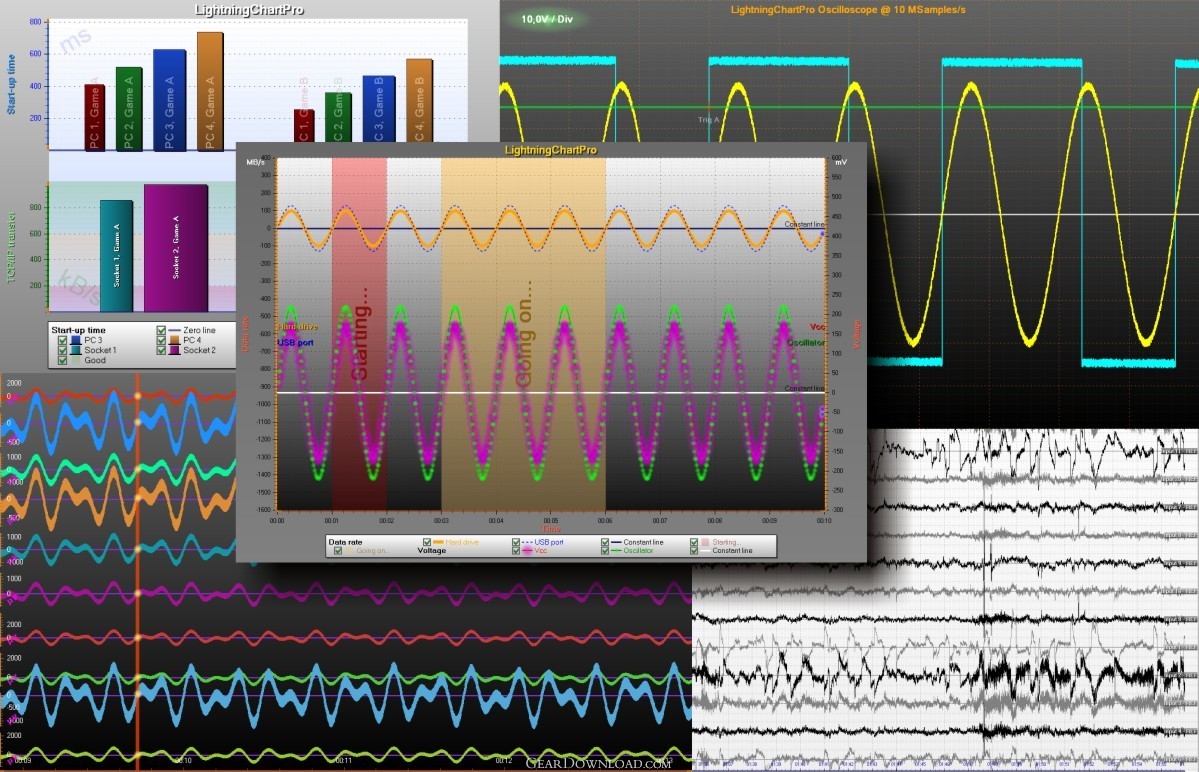Click the ms unit watermark label in the bar chart
1199x772 pixels.
click(x=76, y=40)
